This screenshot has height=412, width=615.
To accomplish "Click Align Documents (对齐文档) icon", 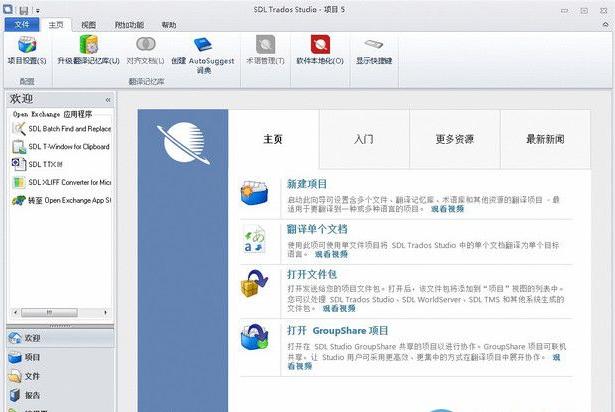I will 146,44.
